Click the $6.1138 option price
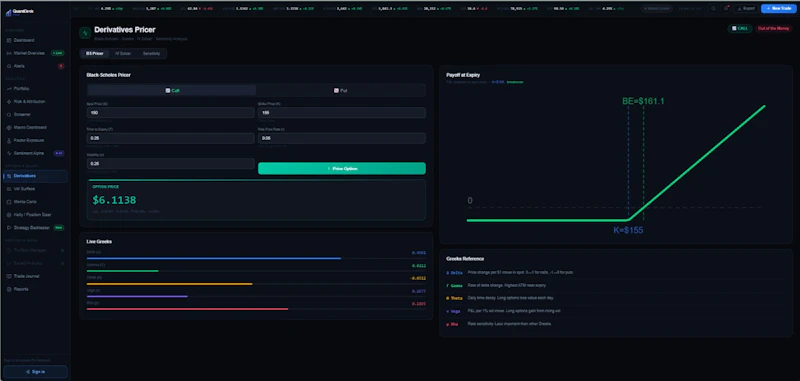 click(114, 200)
